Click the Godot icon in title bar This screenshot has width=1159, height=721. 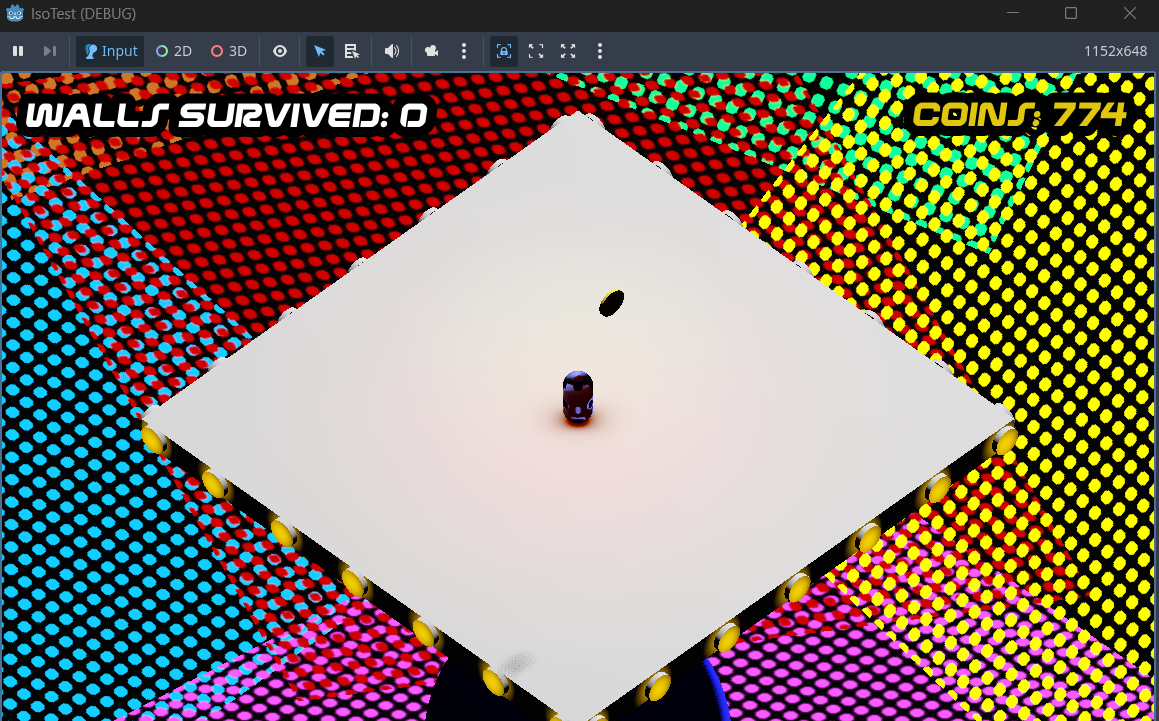[x=15, y=13]
